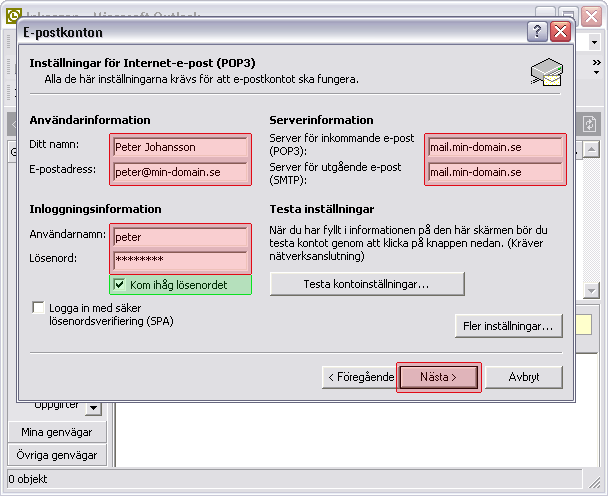The width and height of the screenshot is (608, 496).
Task: Click the mail server envelope icon
Action: pos(546,72)
